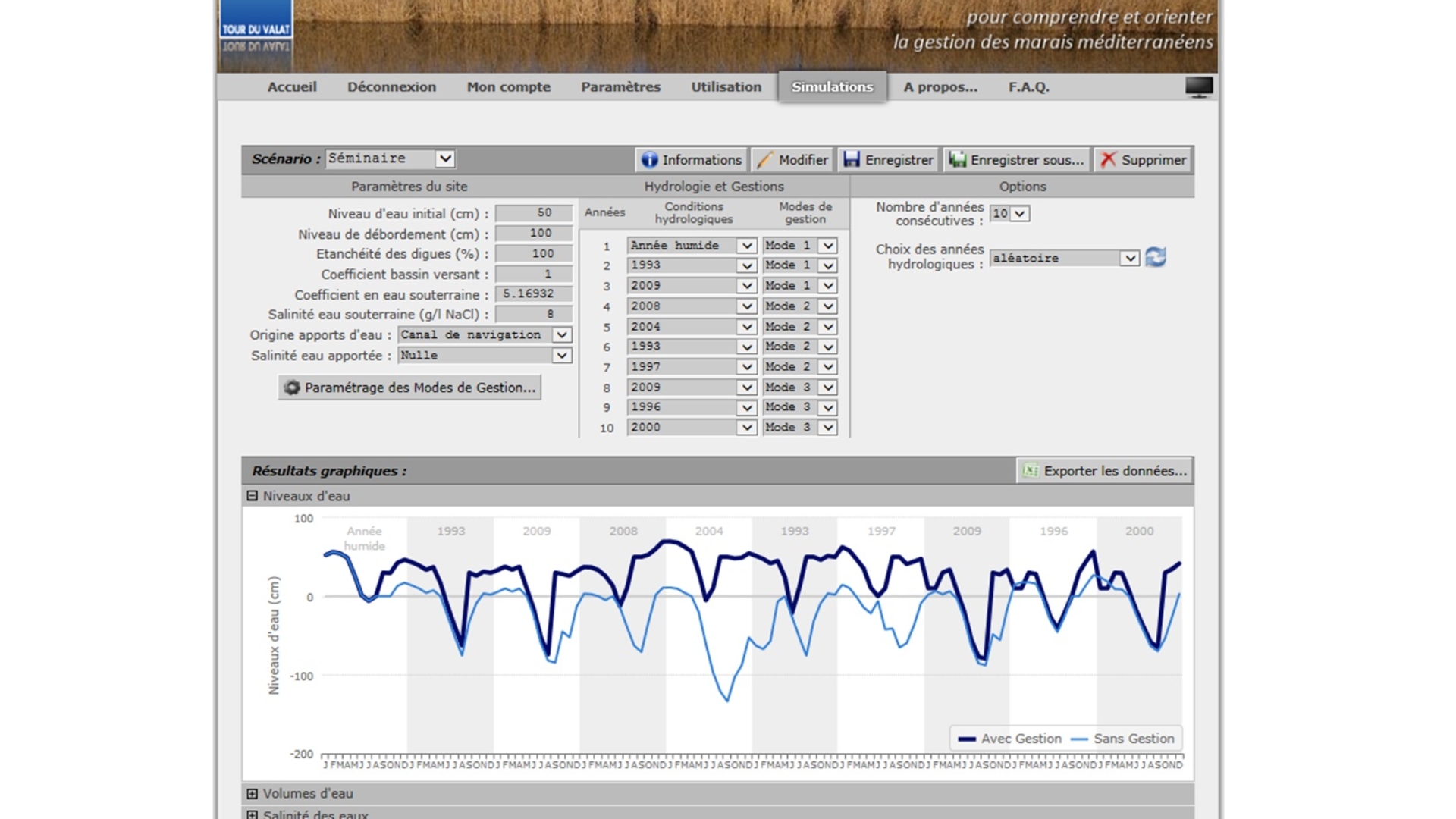Open the Scénario Séminaire dropdown
The width and height of the screenshot is (1456, 819).
click(445, 158)
